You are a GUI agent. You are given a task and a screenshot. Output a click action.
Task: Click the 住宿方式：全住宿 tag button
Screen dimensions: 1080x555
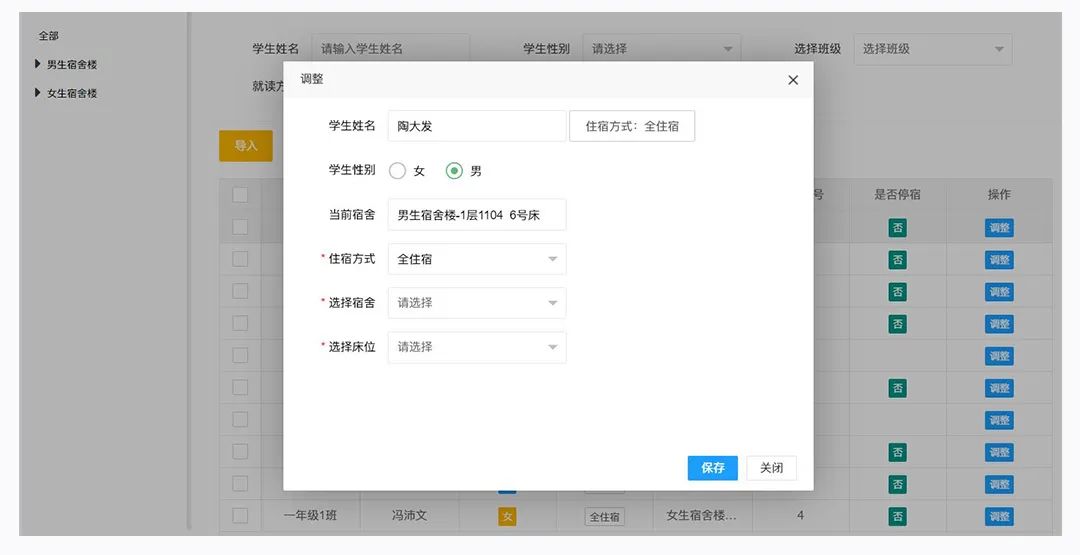pyautogui.click(x=632, y=127)
